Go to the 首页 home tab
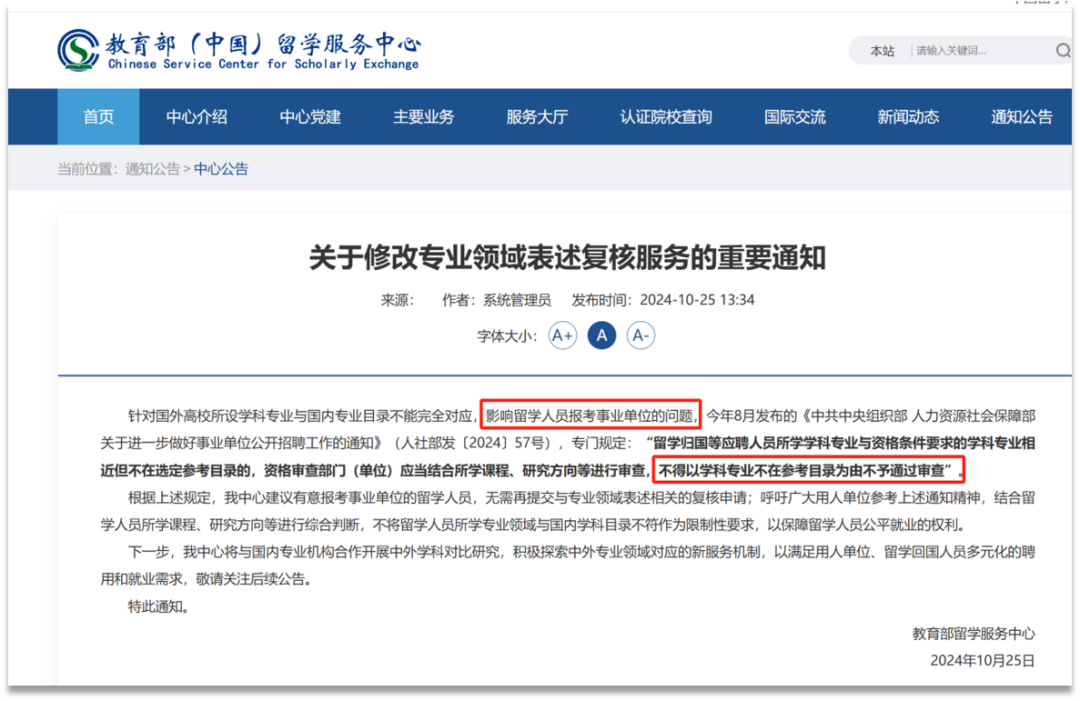Image resolution: width=1080 pixels, height=701 pixels. tap(98, 117)
